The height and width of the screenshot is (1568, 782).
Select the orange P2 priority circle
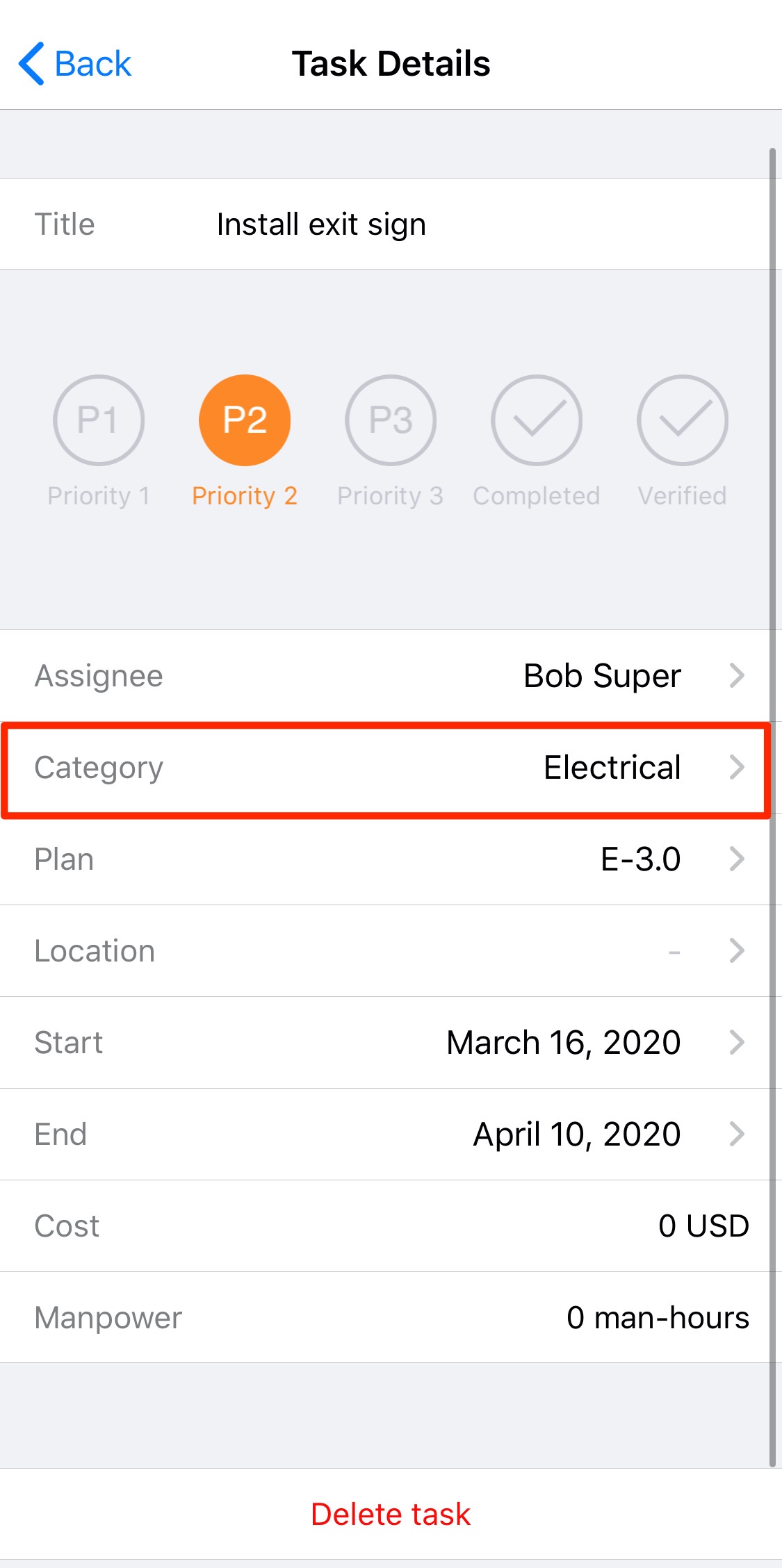click(x=245, y=420)
